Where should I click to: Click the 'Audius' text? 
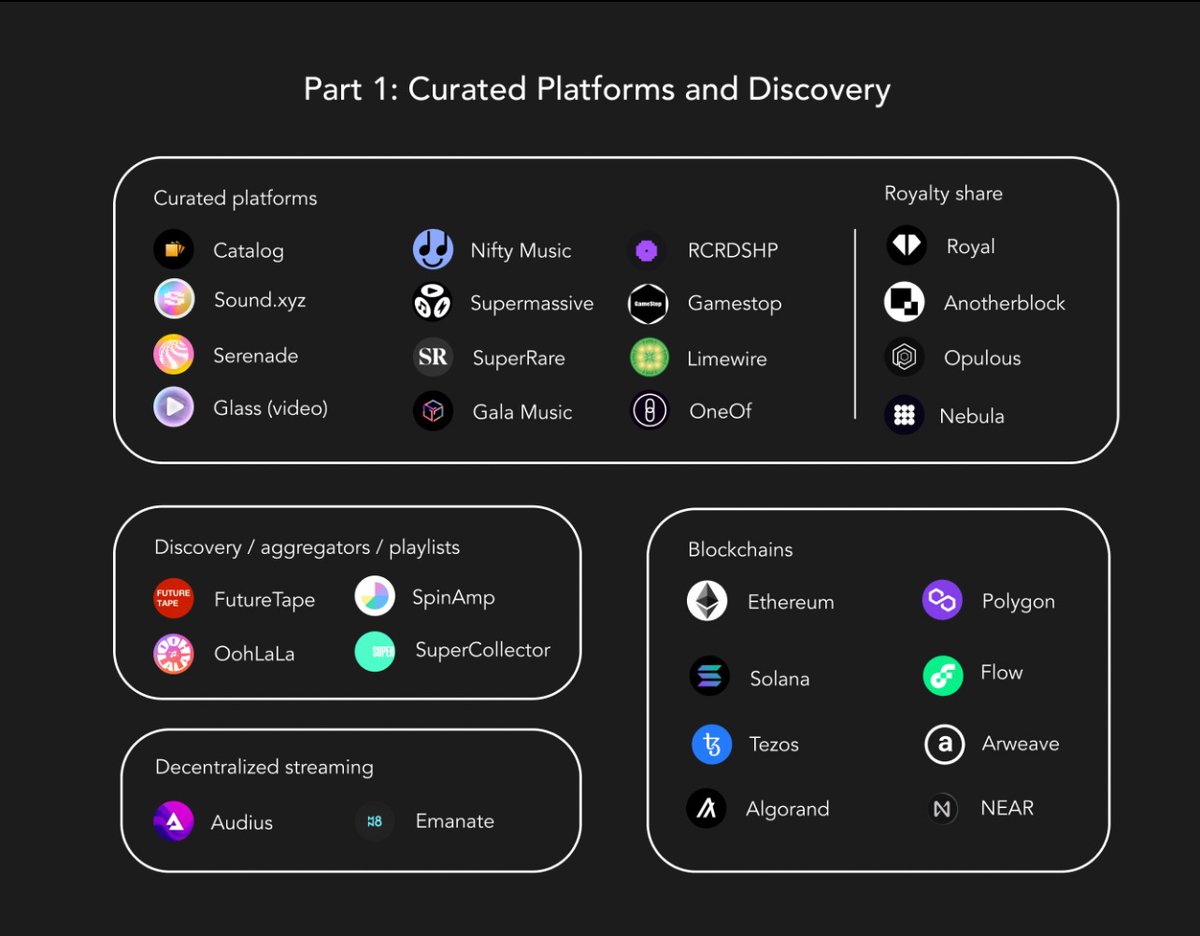[242, 822]
